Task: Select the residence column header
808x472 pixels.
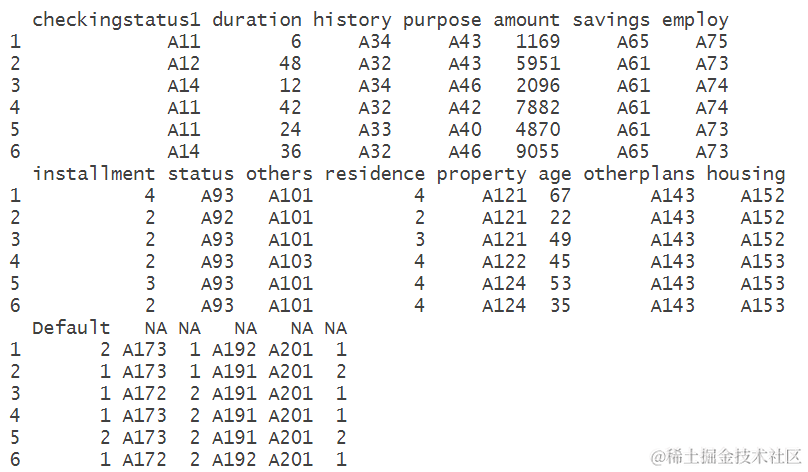Action: [x=375, y=174]
